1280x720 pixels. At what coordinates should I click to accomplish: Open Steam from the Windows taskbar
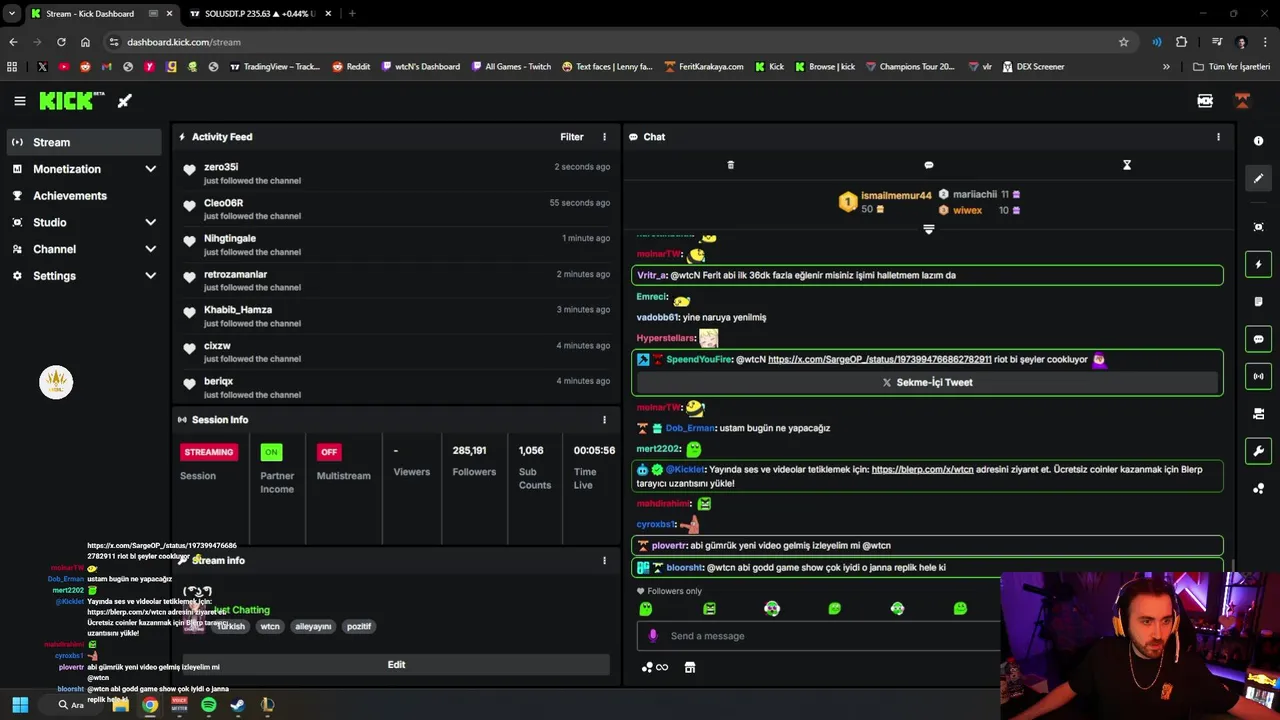click(x=237, y=705)
